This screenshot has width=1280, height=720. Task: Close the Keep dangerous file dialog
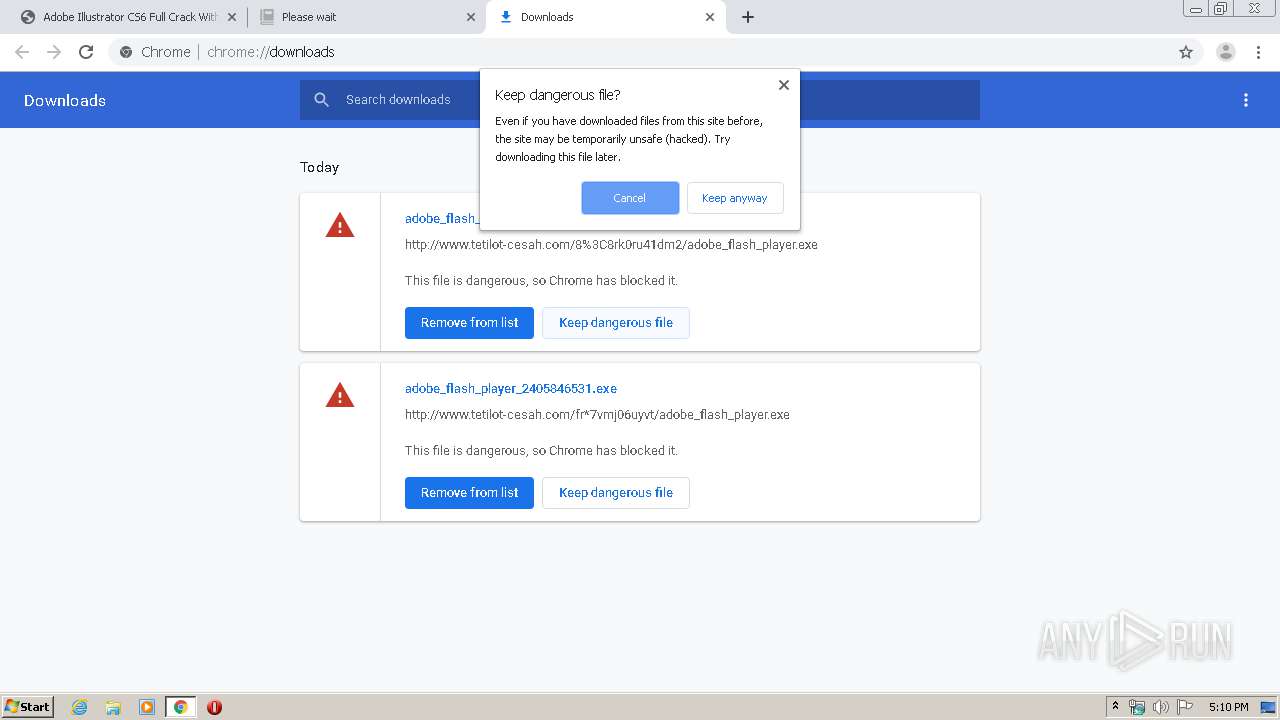784,85
